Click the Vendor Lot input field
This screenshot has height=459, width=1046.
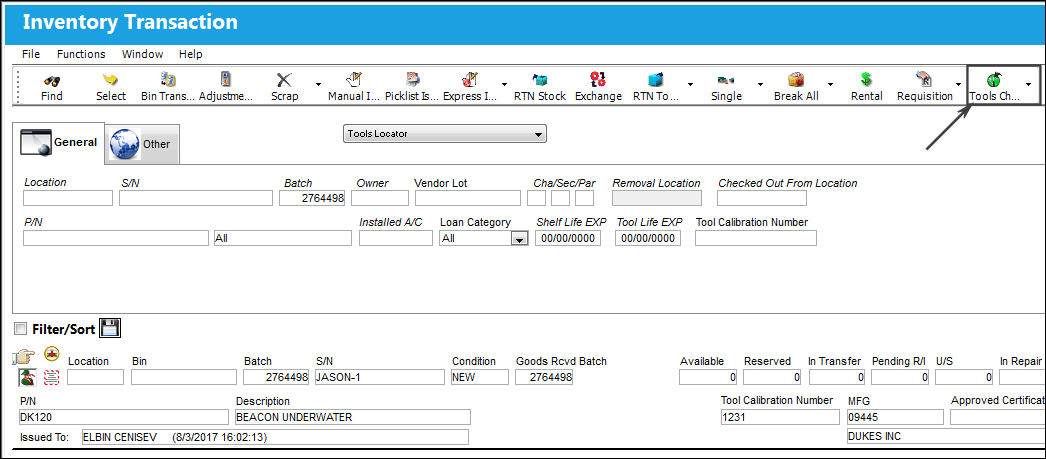pos(468,198)
